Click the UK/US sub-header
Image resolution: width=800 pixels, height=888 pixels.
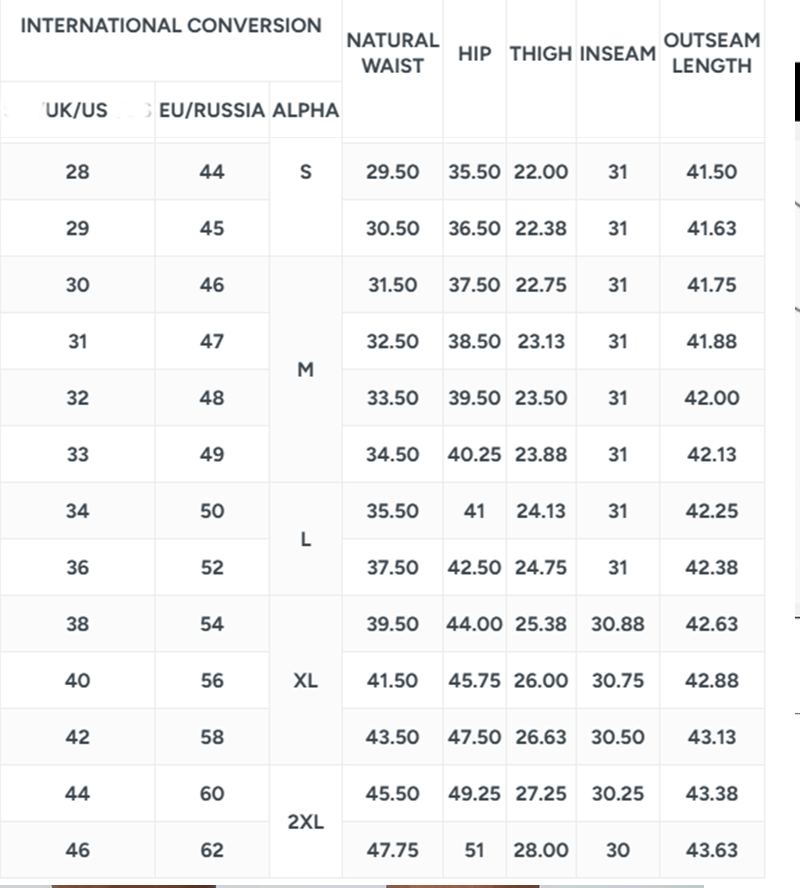tap(77, 110)
